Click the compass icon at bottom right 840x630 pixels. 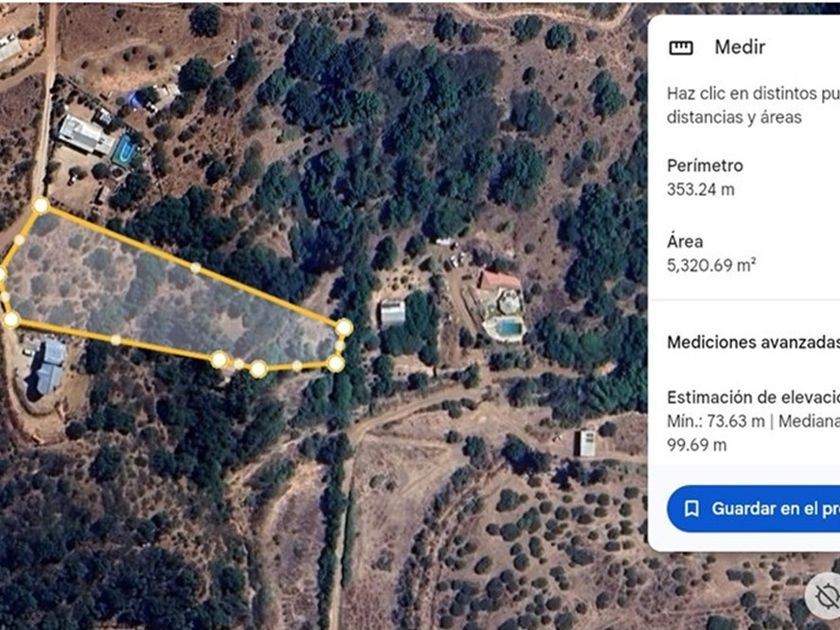[826, 596]
